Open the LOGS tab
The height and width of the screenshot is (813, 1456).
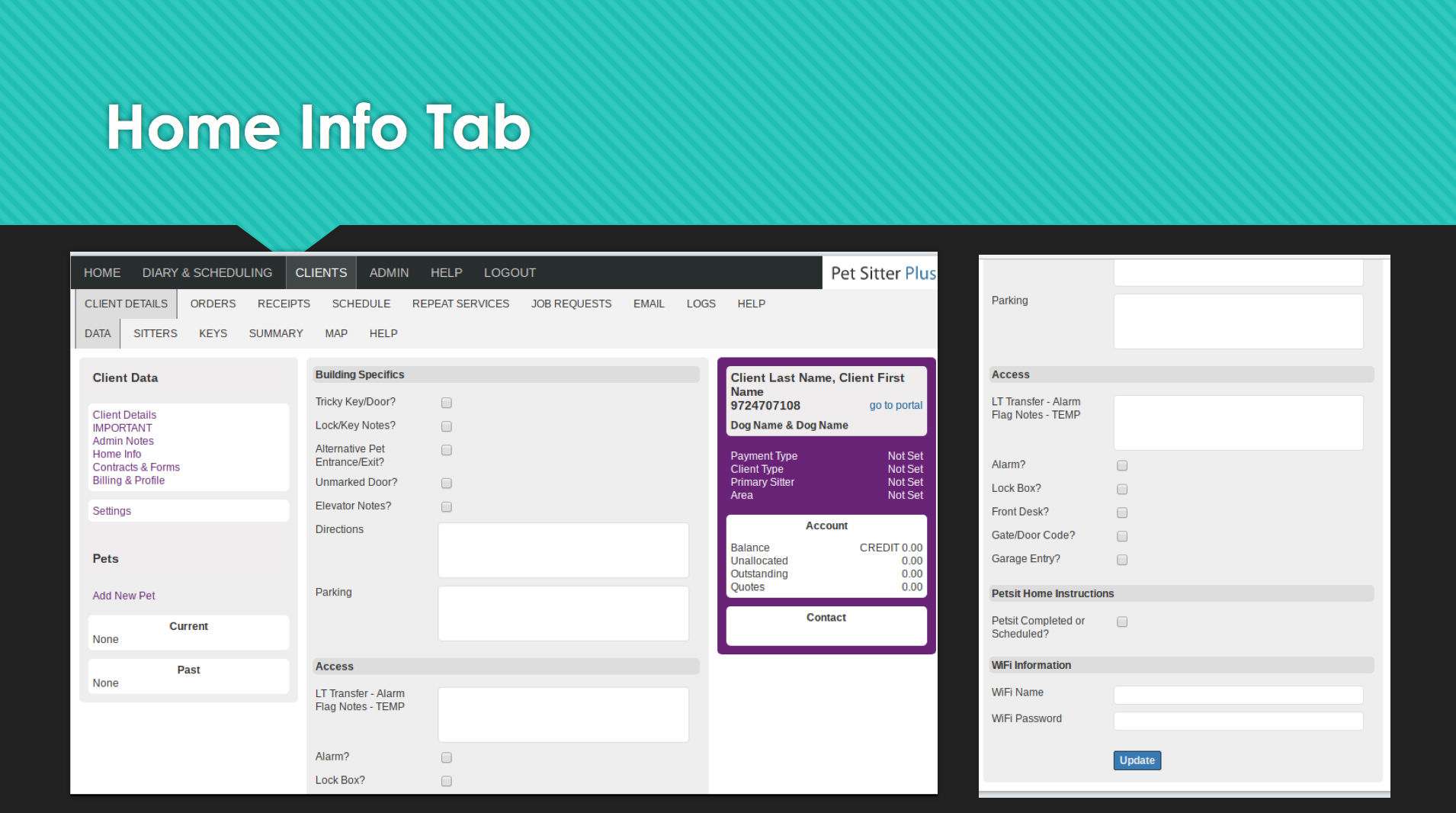(x=701, y=304)
